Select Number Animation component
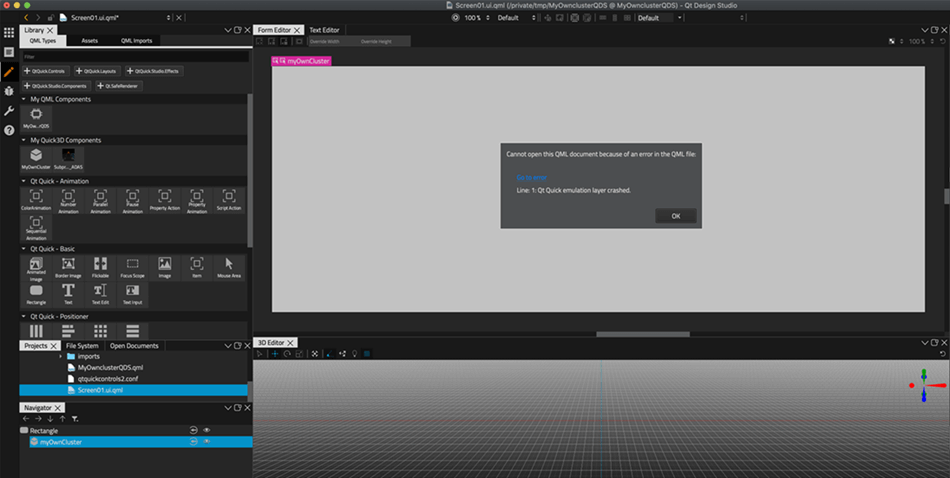This screenshot has width=950, height=478. coord(68,201)
